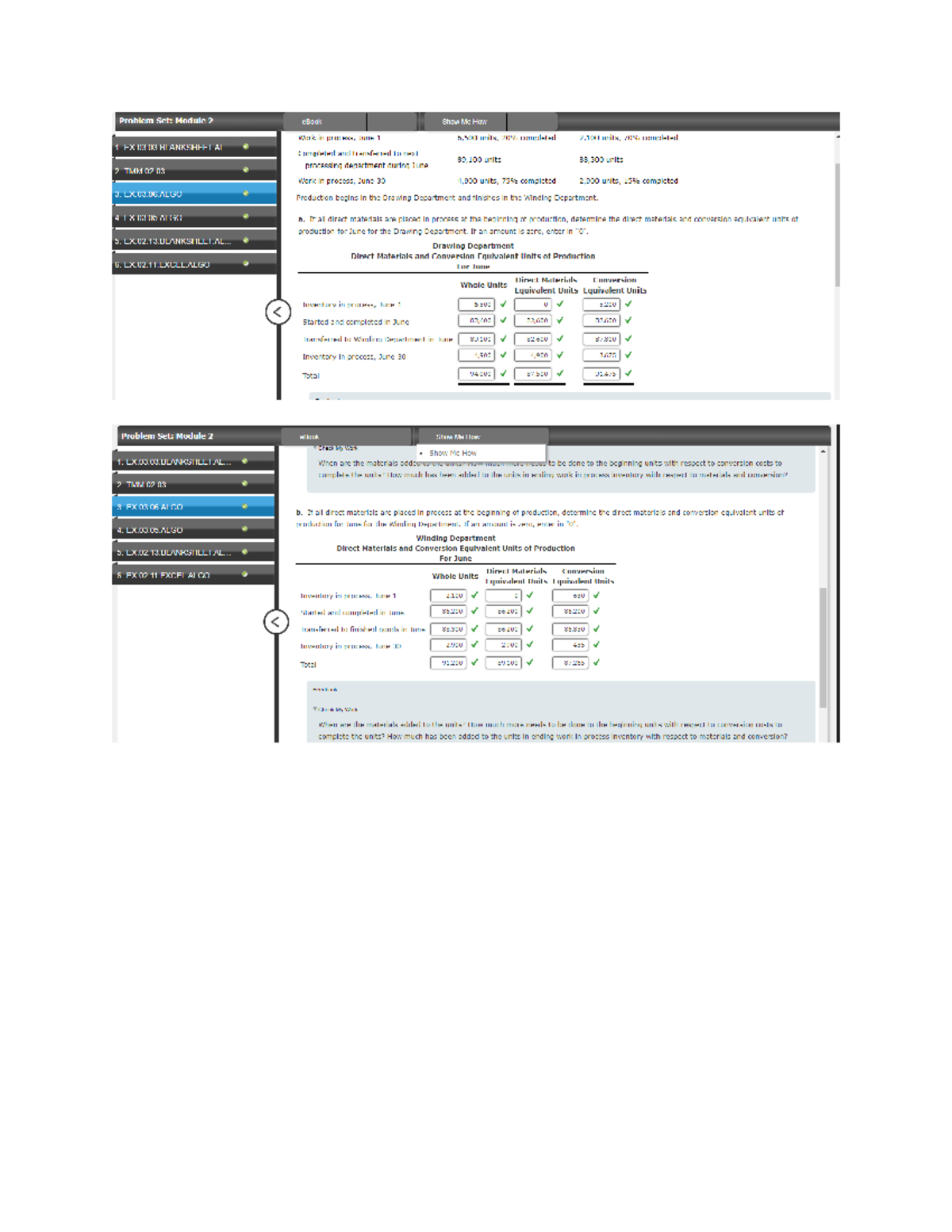Choose Show Me How from the open dropdown list
Screen dimensions: 952x1232
453,453
